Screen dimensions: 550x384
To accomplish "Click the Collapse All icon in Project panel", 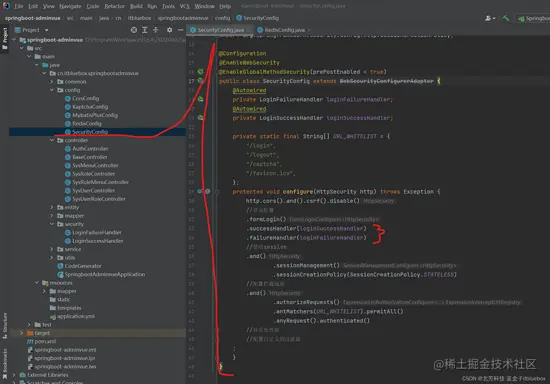I will pyautogui.click(x=155, y=30).
